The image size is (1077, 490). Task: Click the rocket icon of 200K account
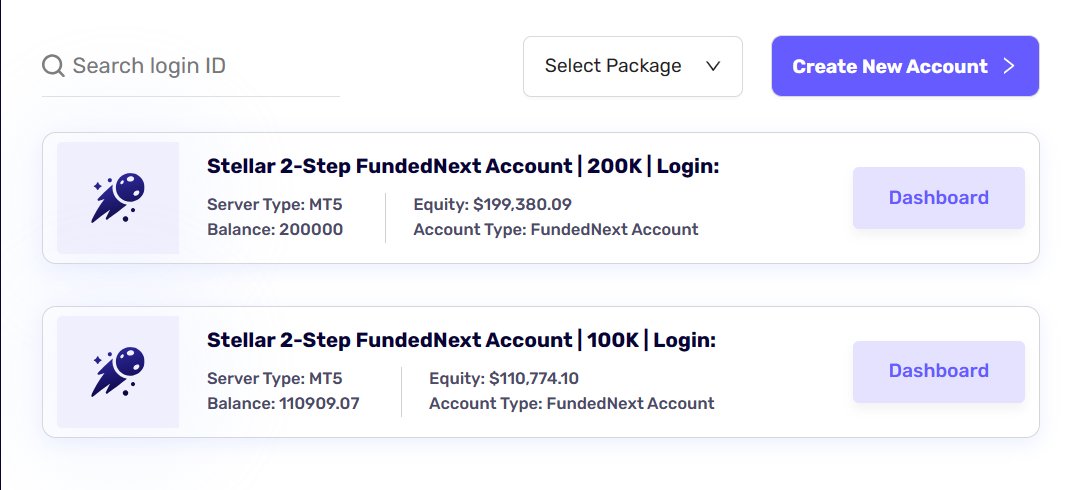(x=119, y=197)
